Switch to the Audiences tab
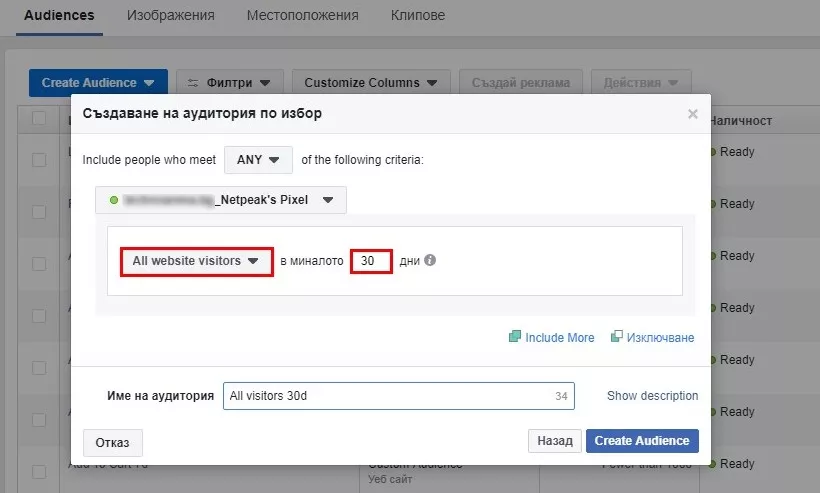 coord(59,15)
